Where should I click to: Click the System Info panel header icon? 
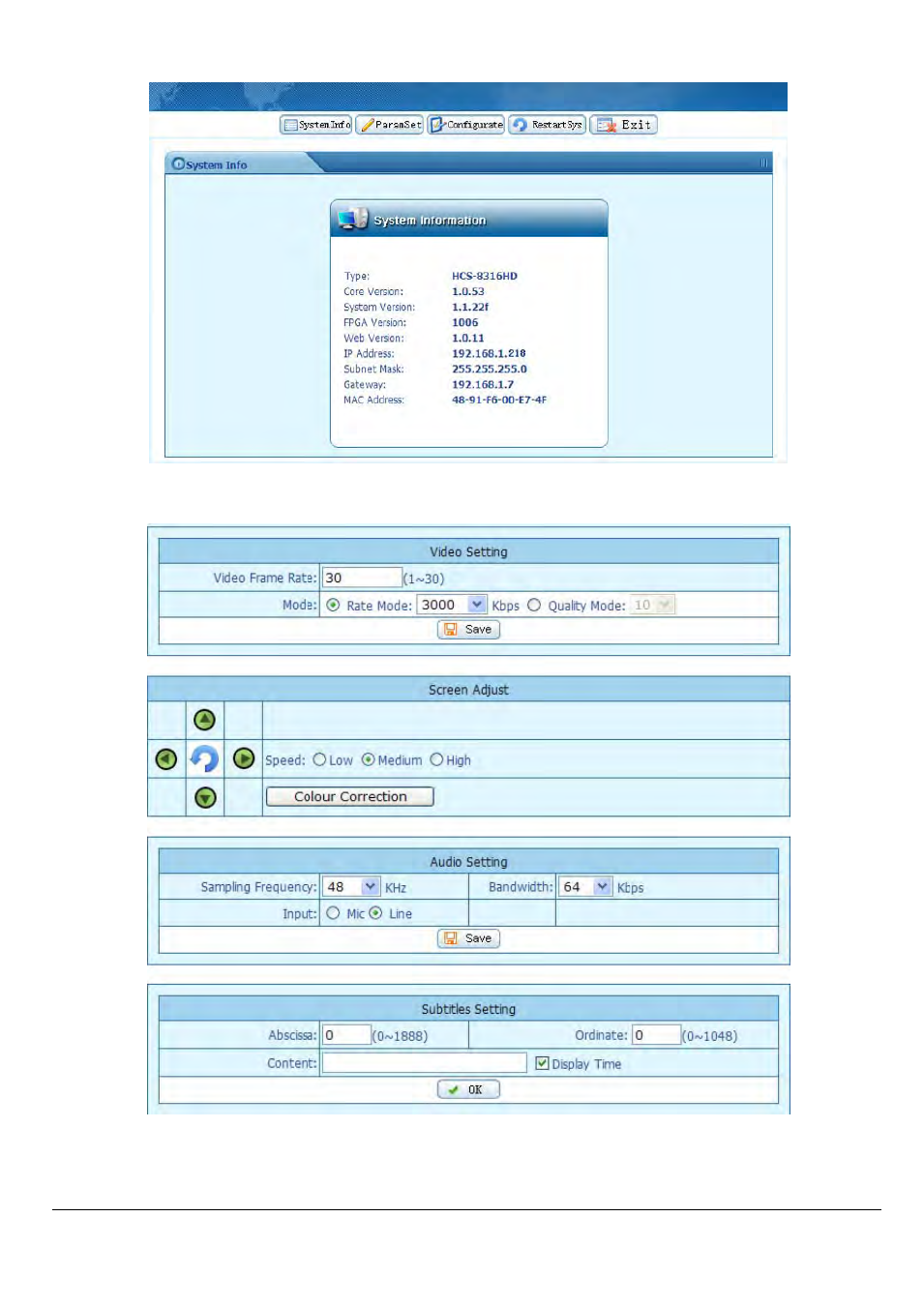point(178,163)
